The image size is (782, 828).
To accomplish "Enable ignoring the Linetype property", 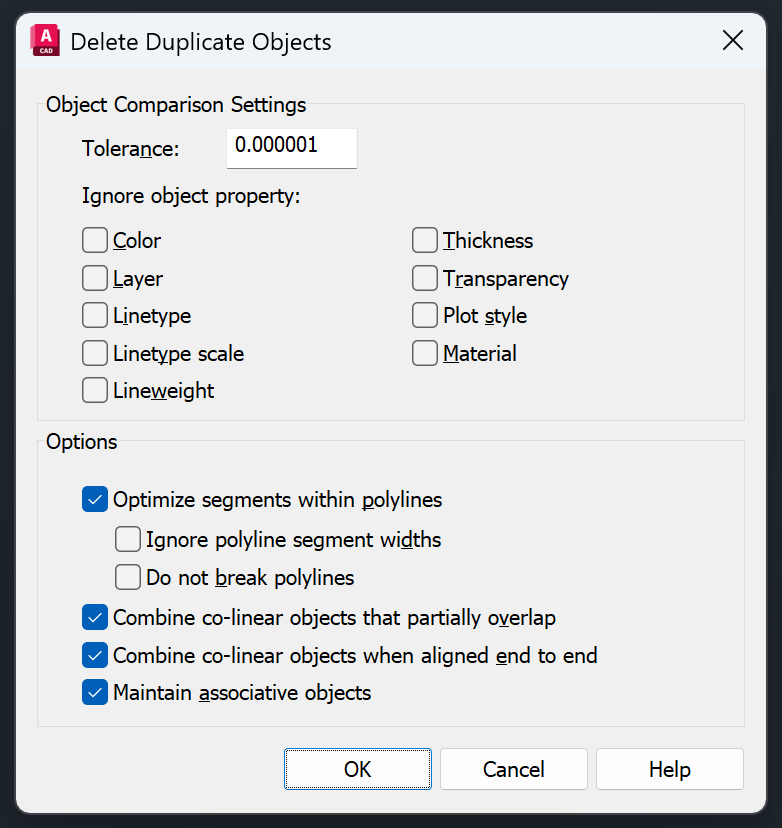I will (x=94, y=315).
